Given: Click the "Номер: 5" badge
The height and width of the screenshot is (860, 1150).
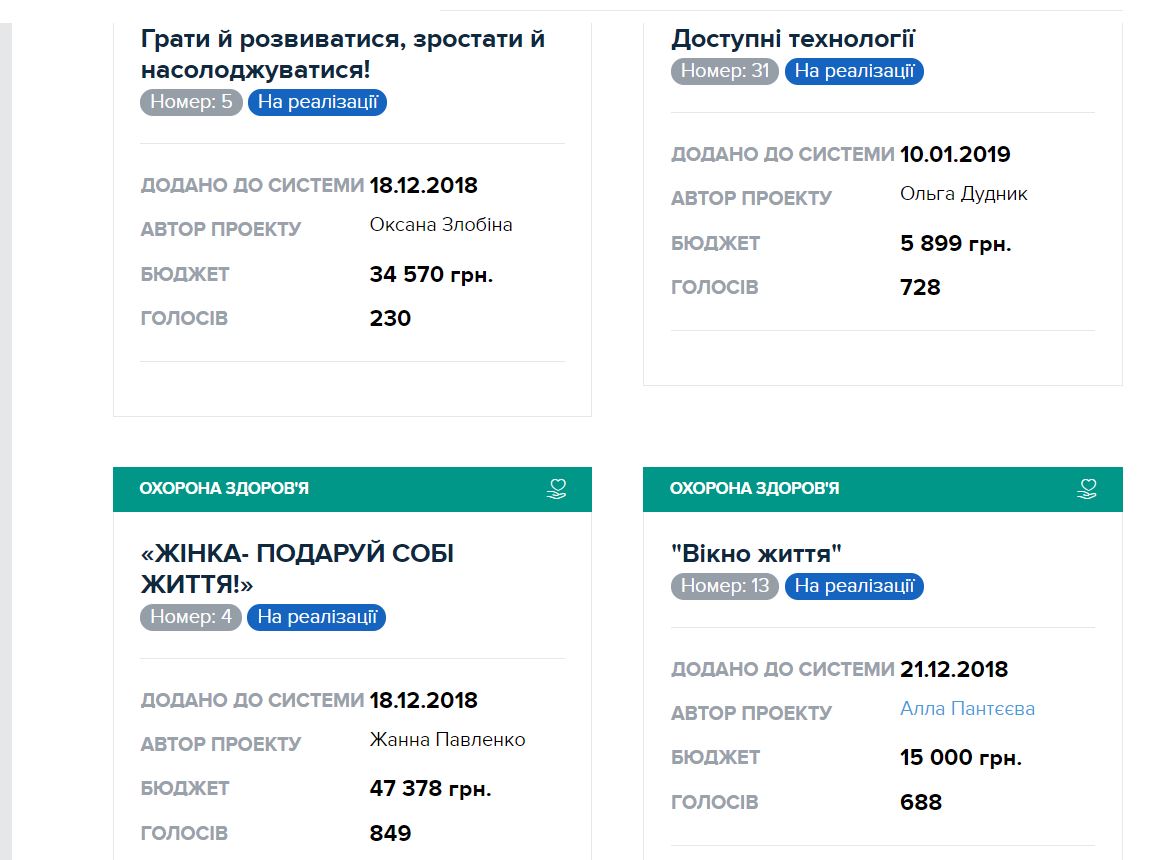Looking at the screenshot, I should tap(191, 102).
